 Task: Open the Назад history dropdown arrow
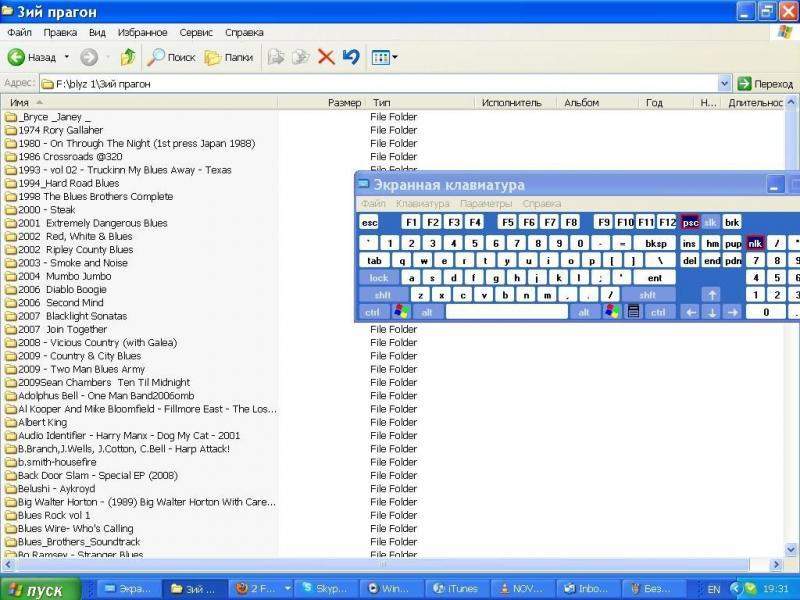pyautogui.click(x=67, y=57)
